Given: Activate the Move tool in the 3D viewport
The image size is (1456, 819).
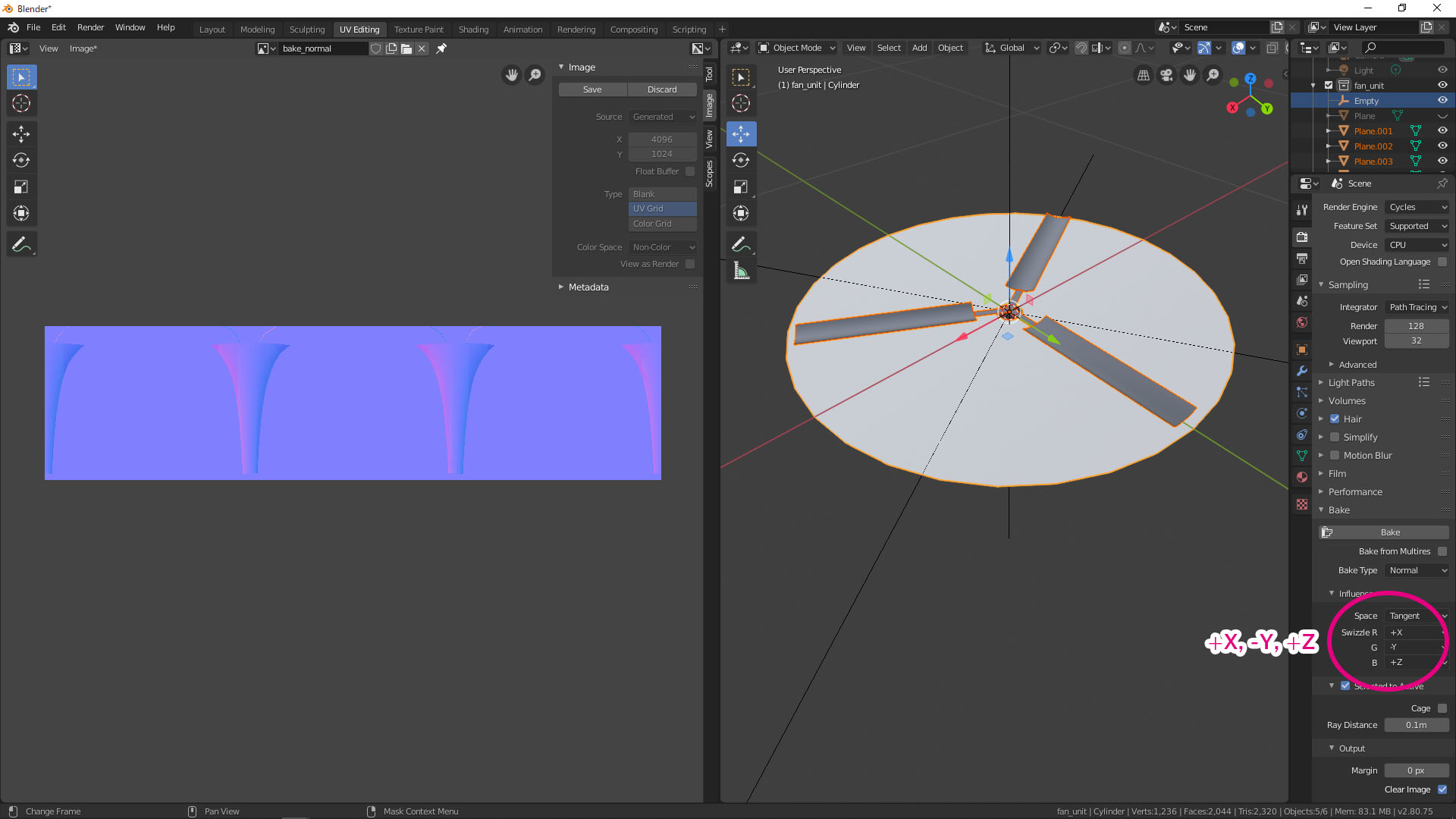Looking at the screenshot, I should click(x=741, y=134).
